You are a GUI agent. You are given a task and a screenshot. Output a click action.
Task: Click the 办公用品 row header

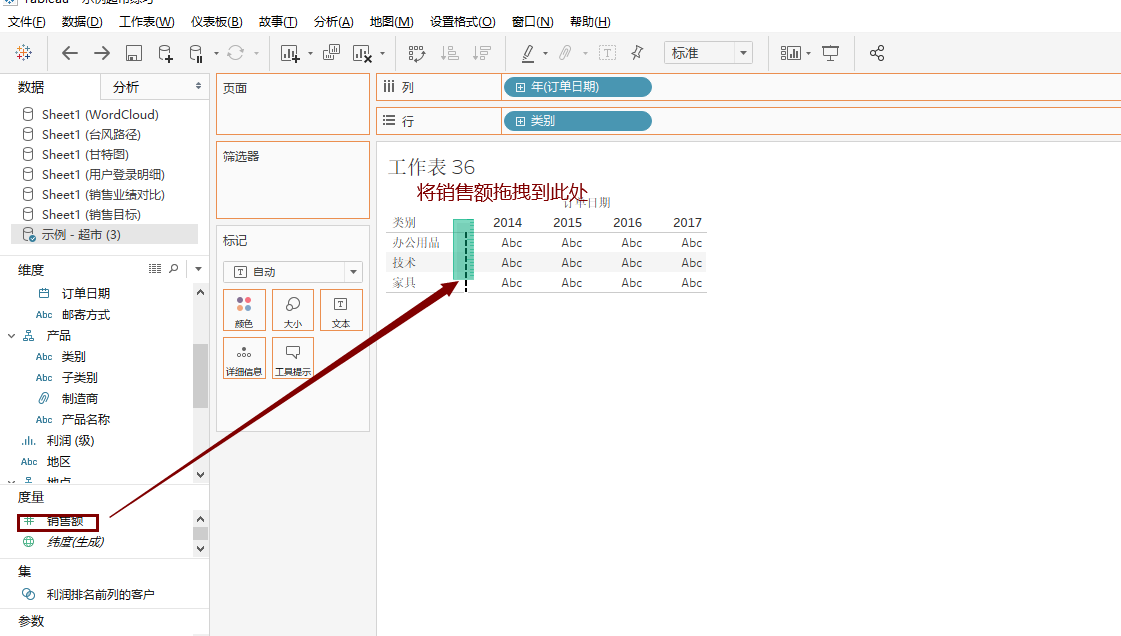coord(416,243)
